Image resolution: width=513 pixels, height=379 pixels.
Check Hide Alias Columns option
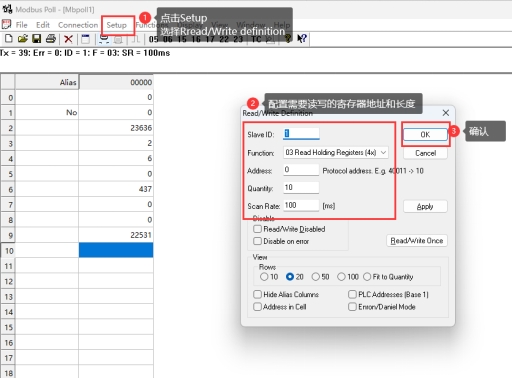257,294
